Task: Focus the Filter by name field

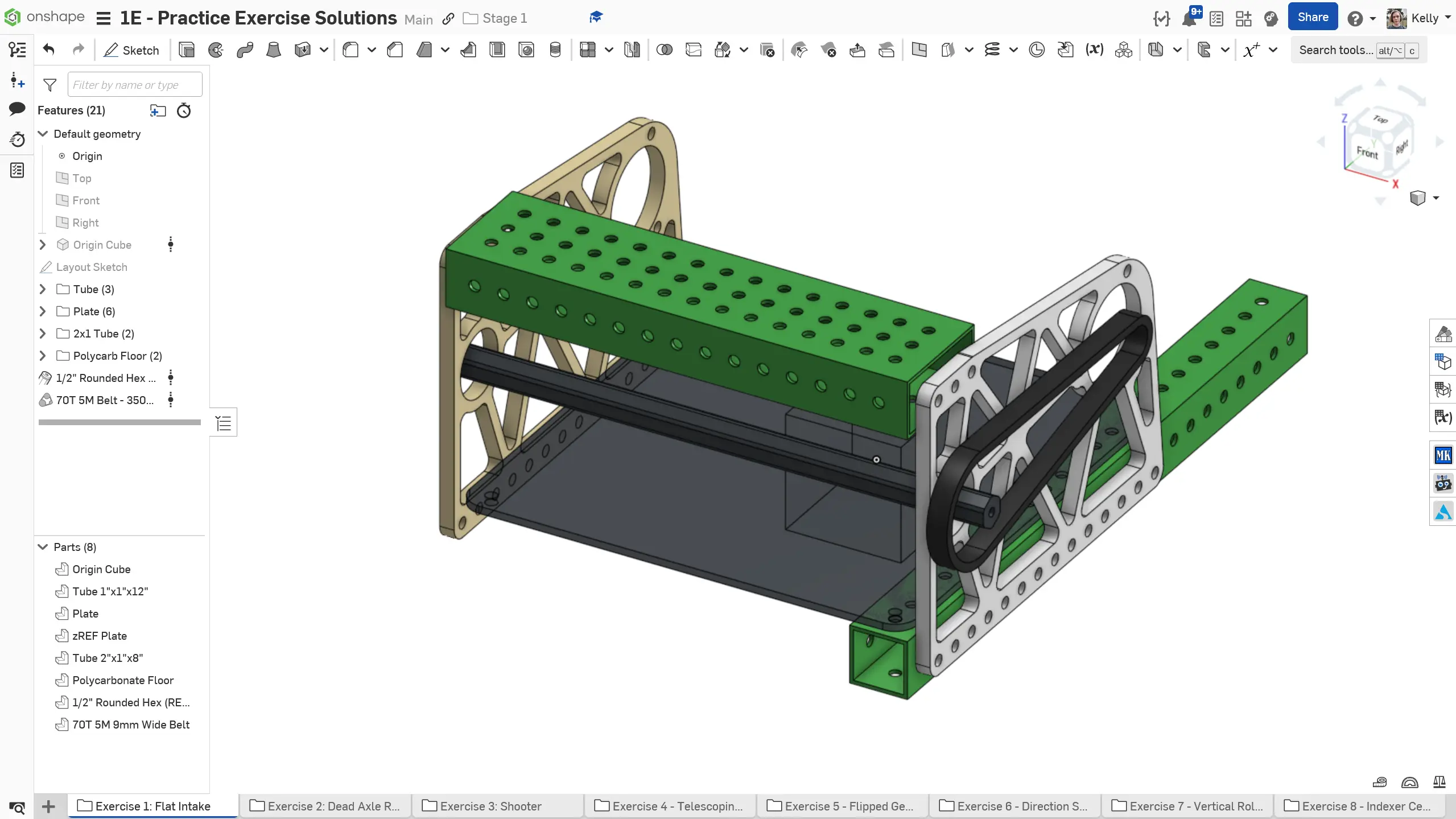Action: click(135, 85)
